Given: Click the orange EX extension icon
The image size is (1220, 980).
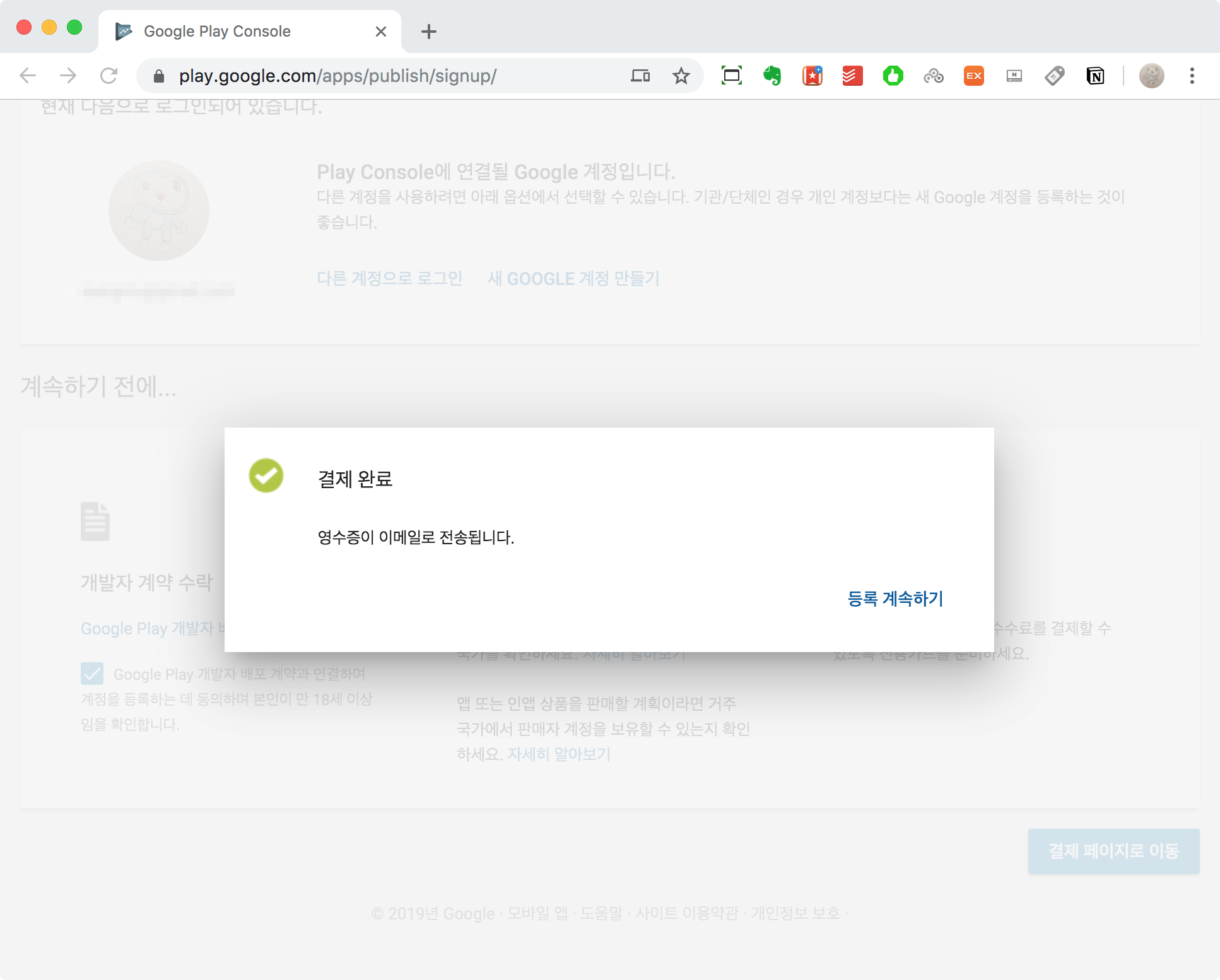Looking at the screenshot, I should tap(973, 76).
